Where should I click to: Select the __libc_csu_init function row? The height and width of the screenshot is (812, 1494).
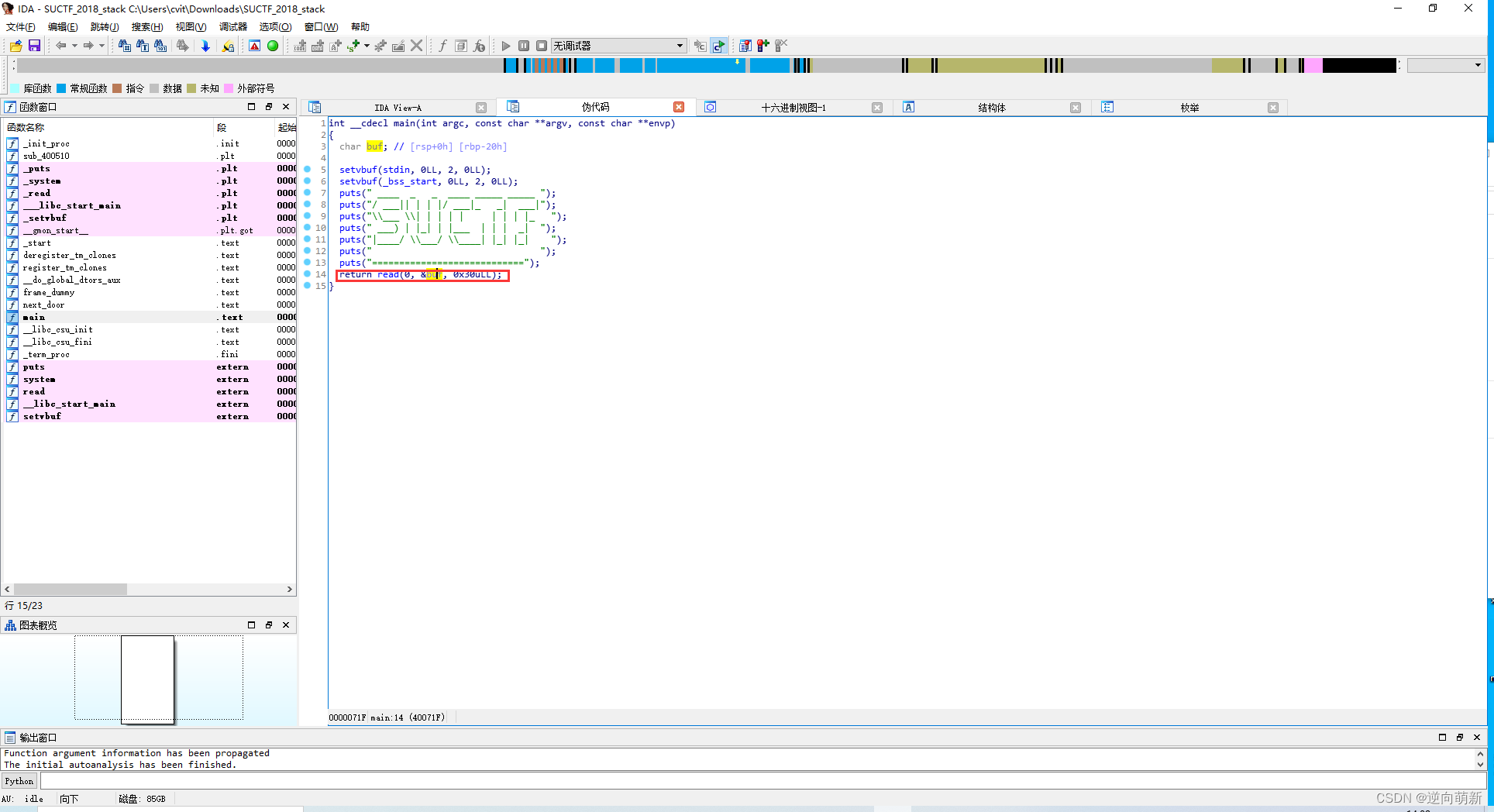coord(150,329)
